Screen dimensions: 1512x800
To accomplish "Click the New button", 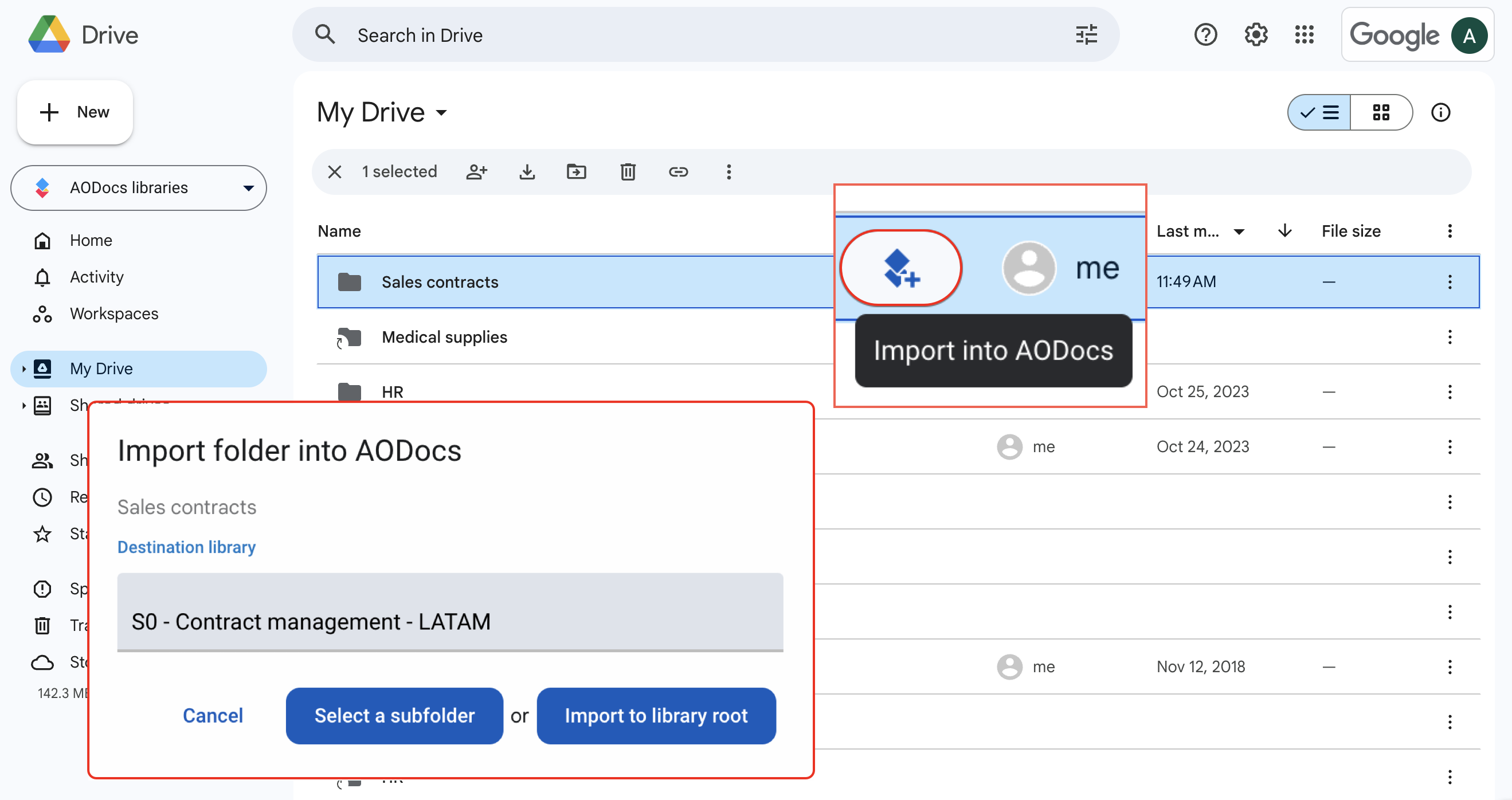I will (75, 112).
